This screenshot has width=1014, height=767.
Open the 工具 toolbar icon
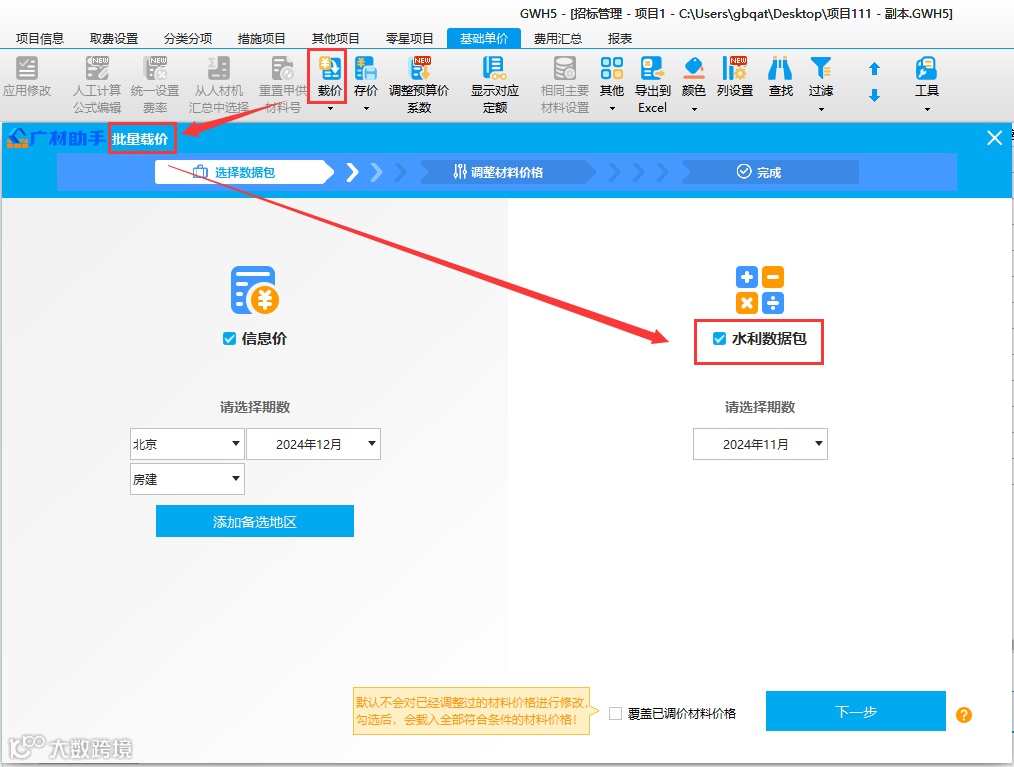[x=926, y=68]
